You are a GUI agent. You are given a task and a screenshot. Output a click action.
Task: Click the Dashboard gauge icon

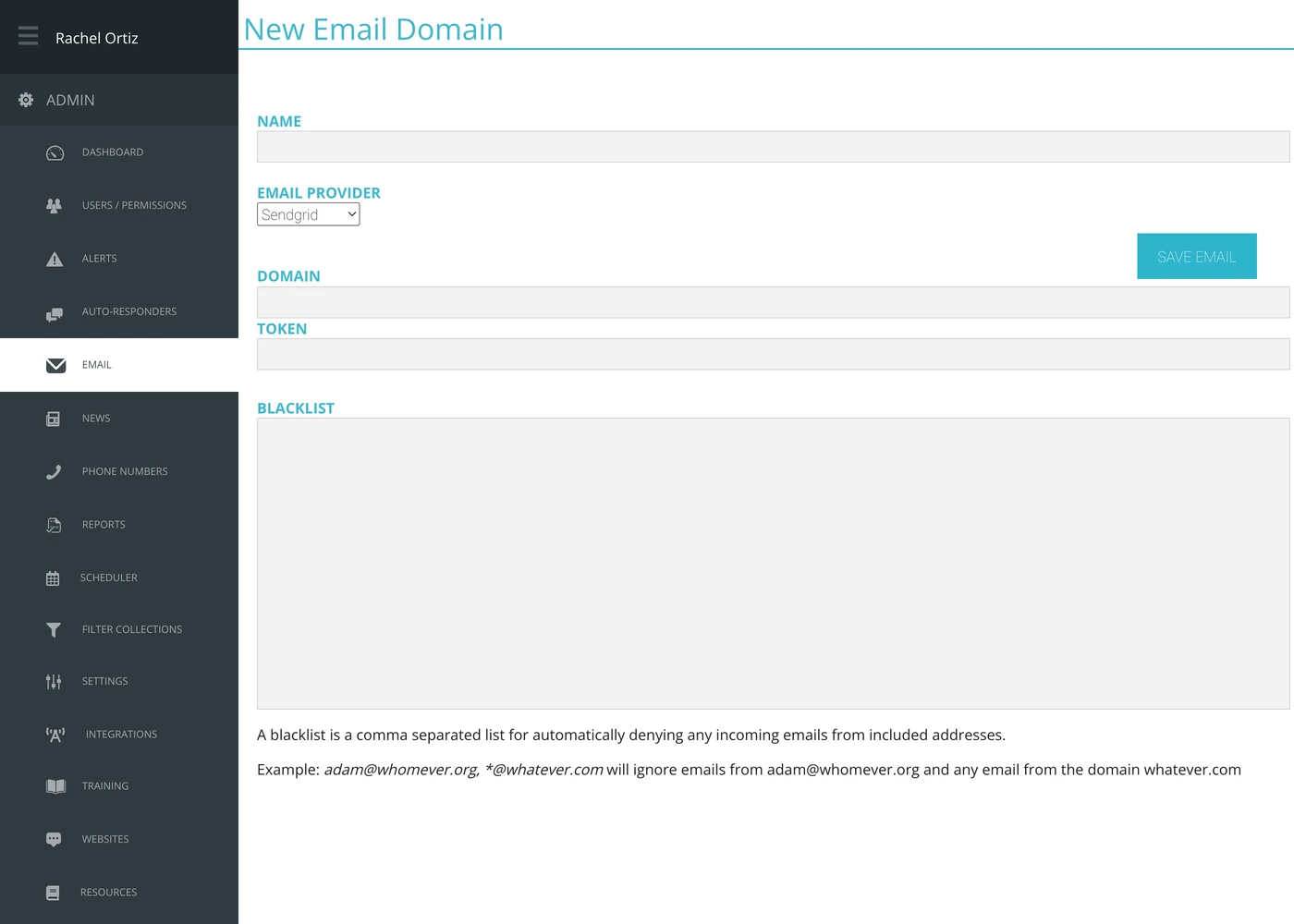click(x=55, y=152)
